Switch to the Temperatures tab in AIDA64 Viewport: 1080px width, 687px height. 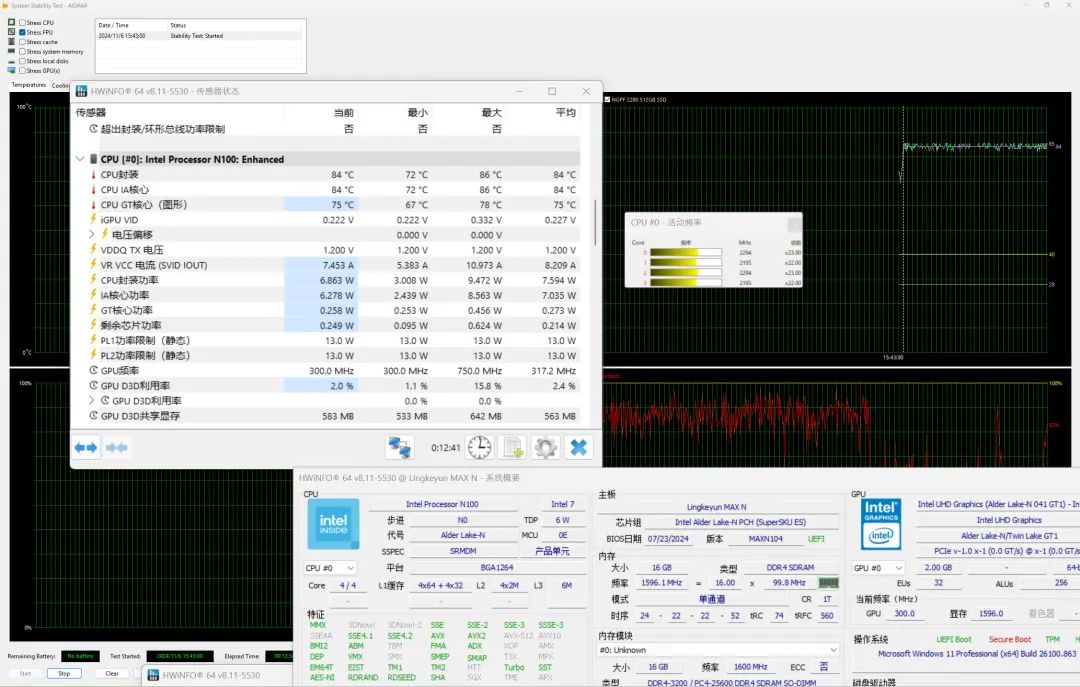(x=29, y=85)
